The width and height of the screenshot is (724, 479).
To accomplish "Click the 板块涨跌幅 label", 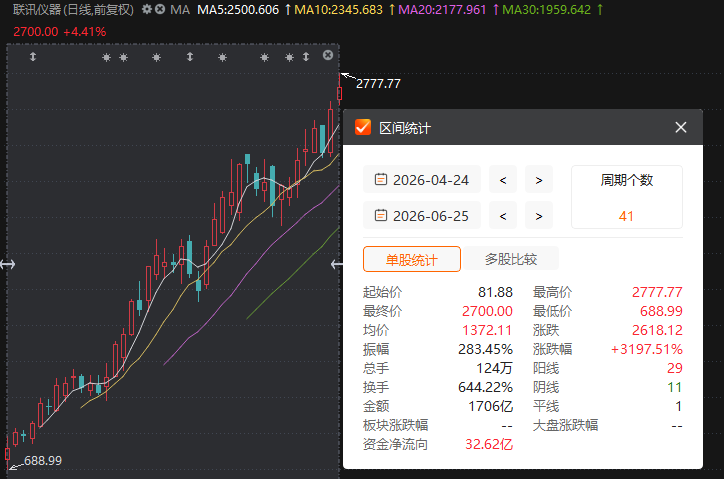I will (395, 425).
